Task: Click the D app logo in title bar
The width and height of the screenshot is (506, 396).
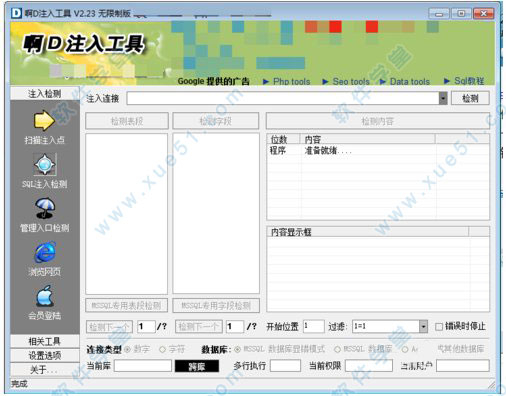Action: (x=16, y=13)
